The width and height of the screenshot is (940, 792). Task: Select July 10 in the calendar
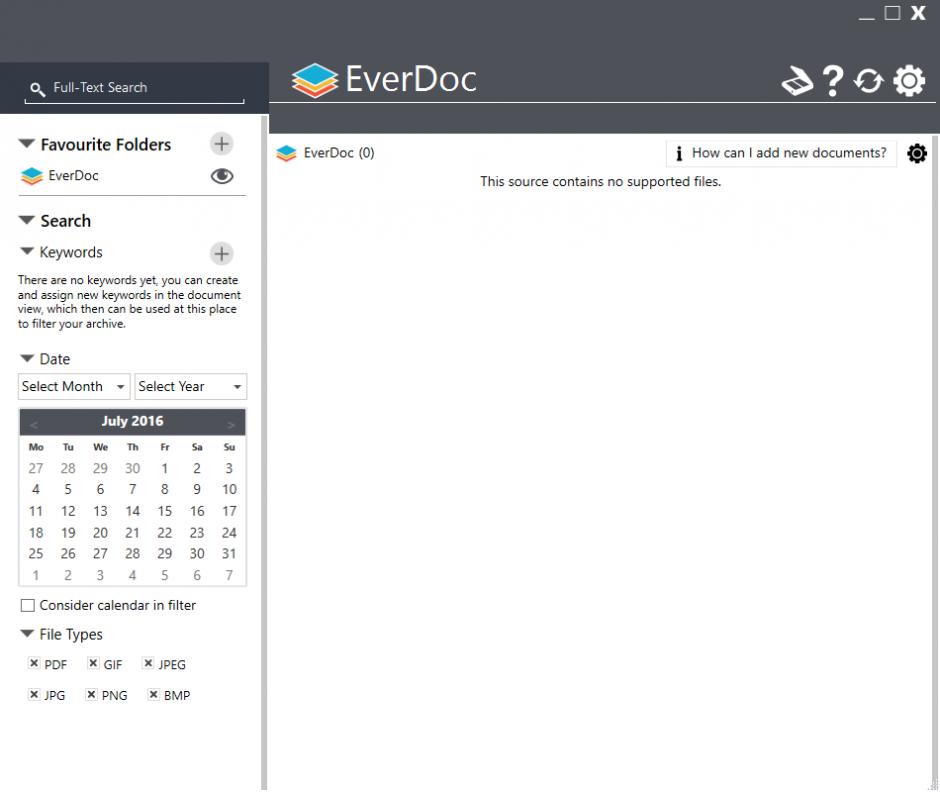tap(229, 490)
